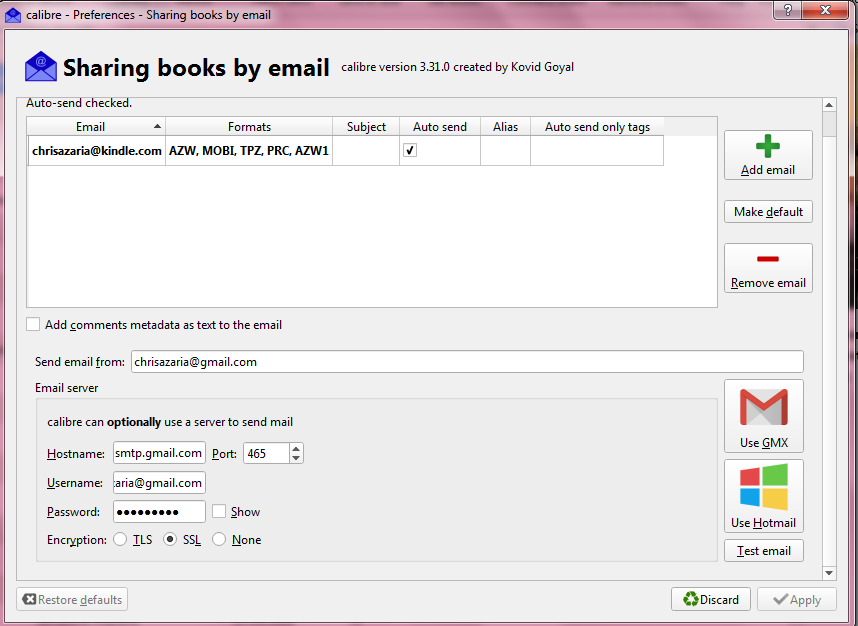
Task: Click the green plus Add email button
Action: pyautogui.click(x=768, y=155)
